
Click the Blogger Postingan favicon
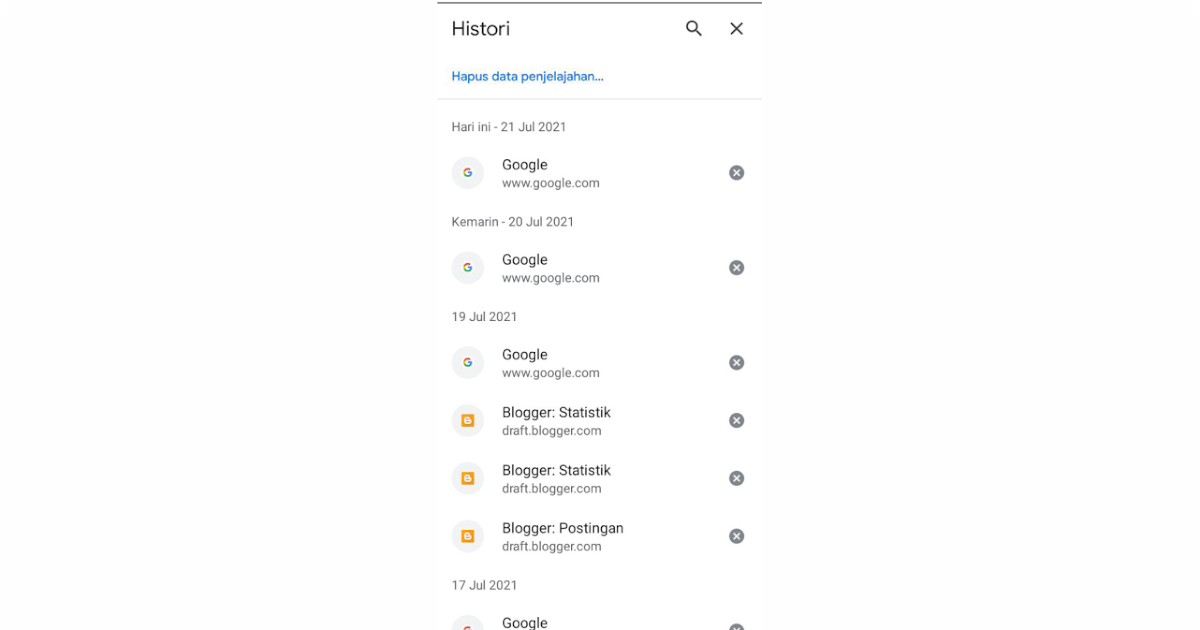pyautogui.click(x=467, y=535)
